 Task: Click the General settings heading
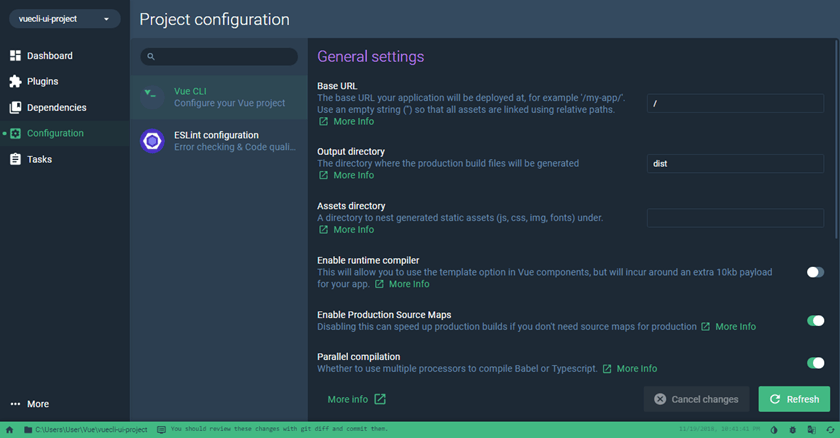tap(370, 56)
